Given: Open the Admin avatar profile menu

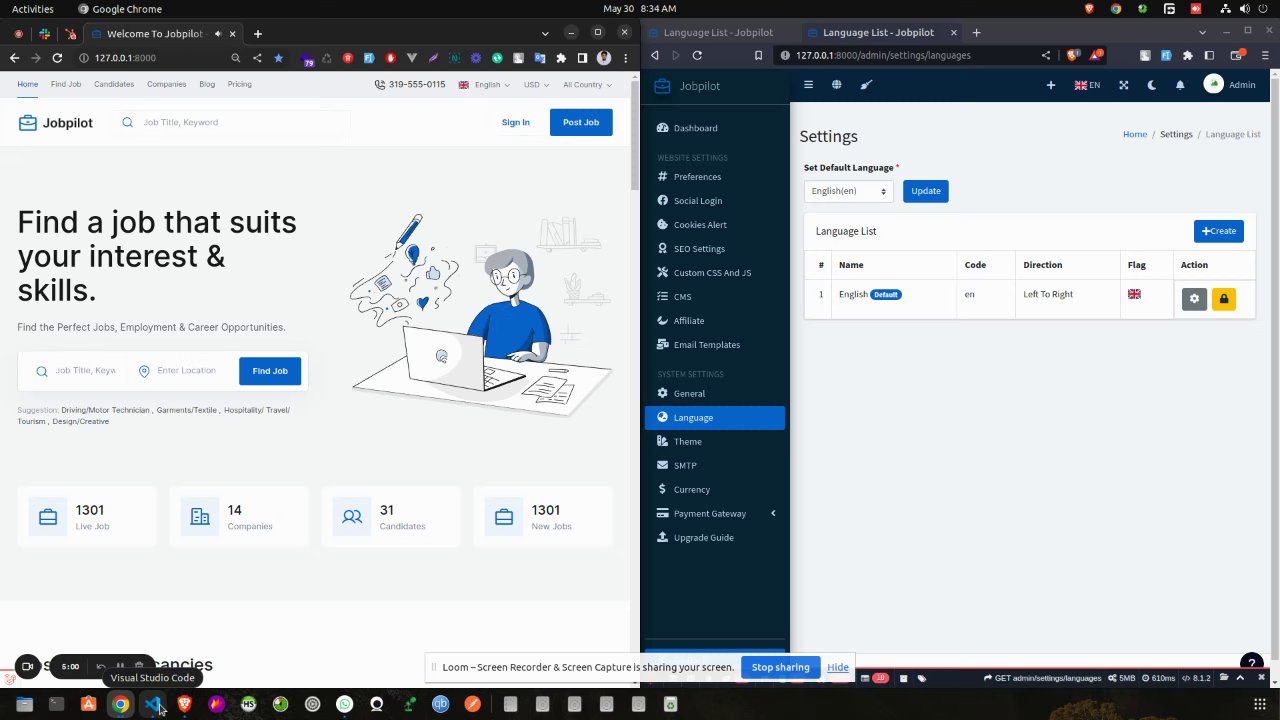Looking at the screenshot, I should [x=1230, y=85].
